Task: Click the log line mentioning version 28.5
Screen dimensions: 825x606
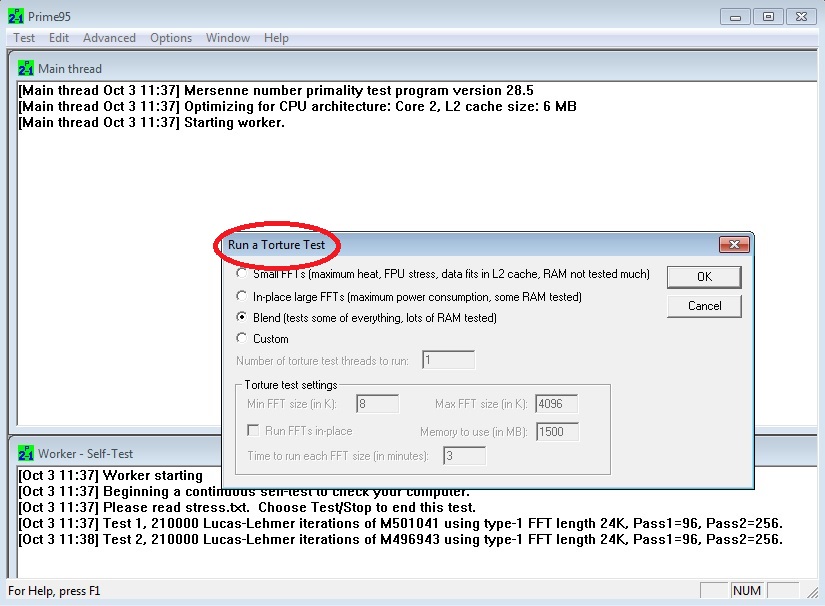Action: pyautogui.click(x=276, y=90)
